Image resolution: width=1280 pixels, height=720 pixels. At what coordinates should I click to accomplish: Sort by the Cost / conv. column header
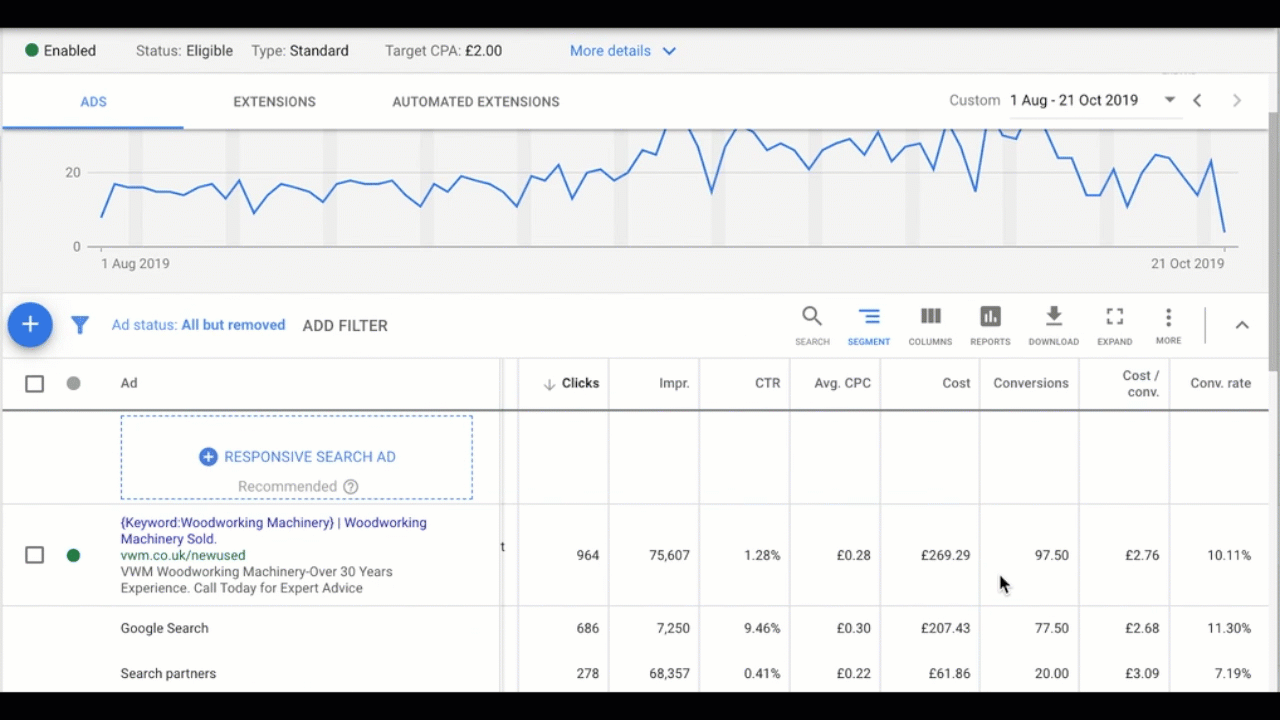(x=1141, y=384)
